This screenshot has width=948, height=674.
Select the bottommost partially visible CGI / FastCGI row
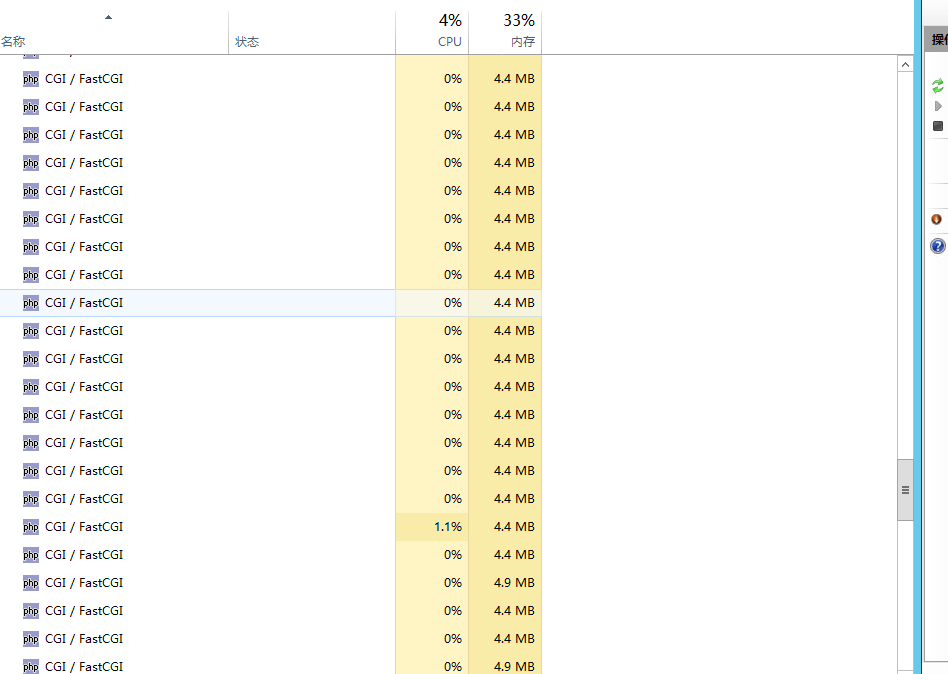click(x=84, y=666)
